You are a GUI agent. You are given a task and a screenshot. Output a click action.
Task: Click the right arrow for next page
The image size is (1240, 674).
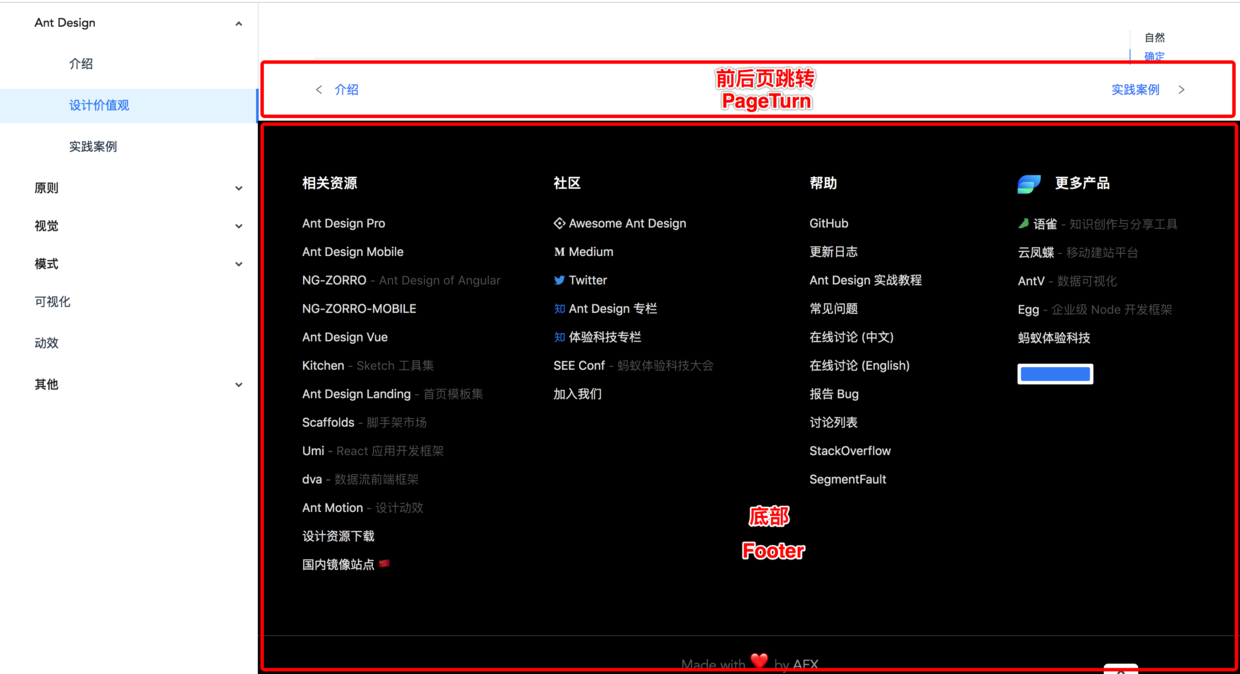pyautogui.click(x=1181, y=90)
